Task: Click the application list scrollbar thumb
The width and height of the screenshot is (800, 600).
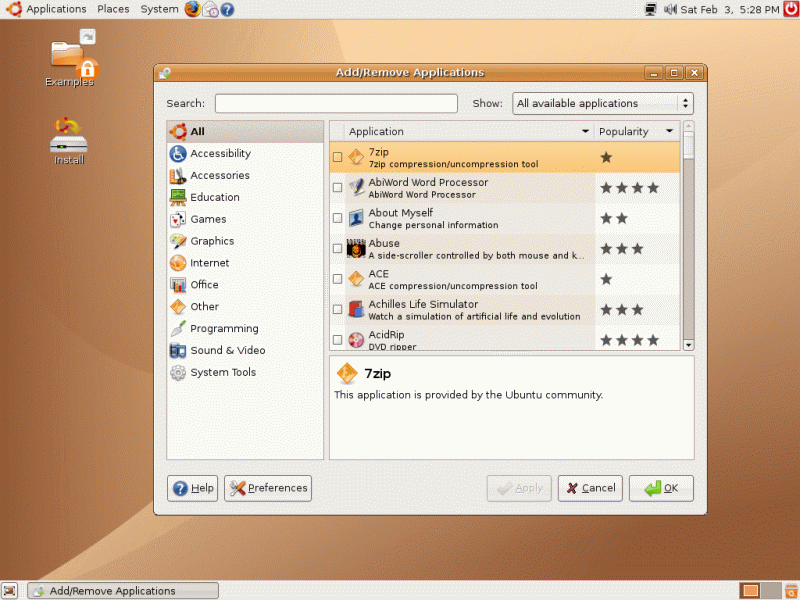Action: (688, 145)
